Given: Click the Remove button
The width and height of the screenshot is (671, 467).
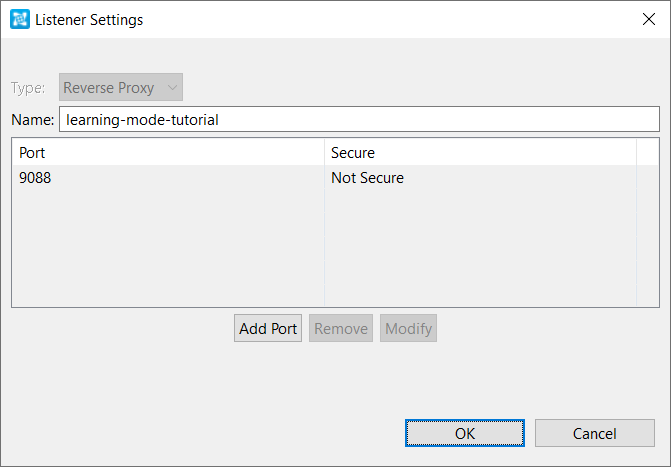Looking at the screenshot, I should (341, 328).
